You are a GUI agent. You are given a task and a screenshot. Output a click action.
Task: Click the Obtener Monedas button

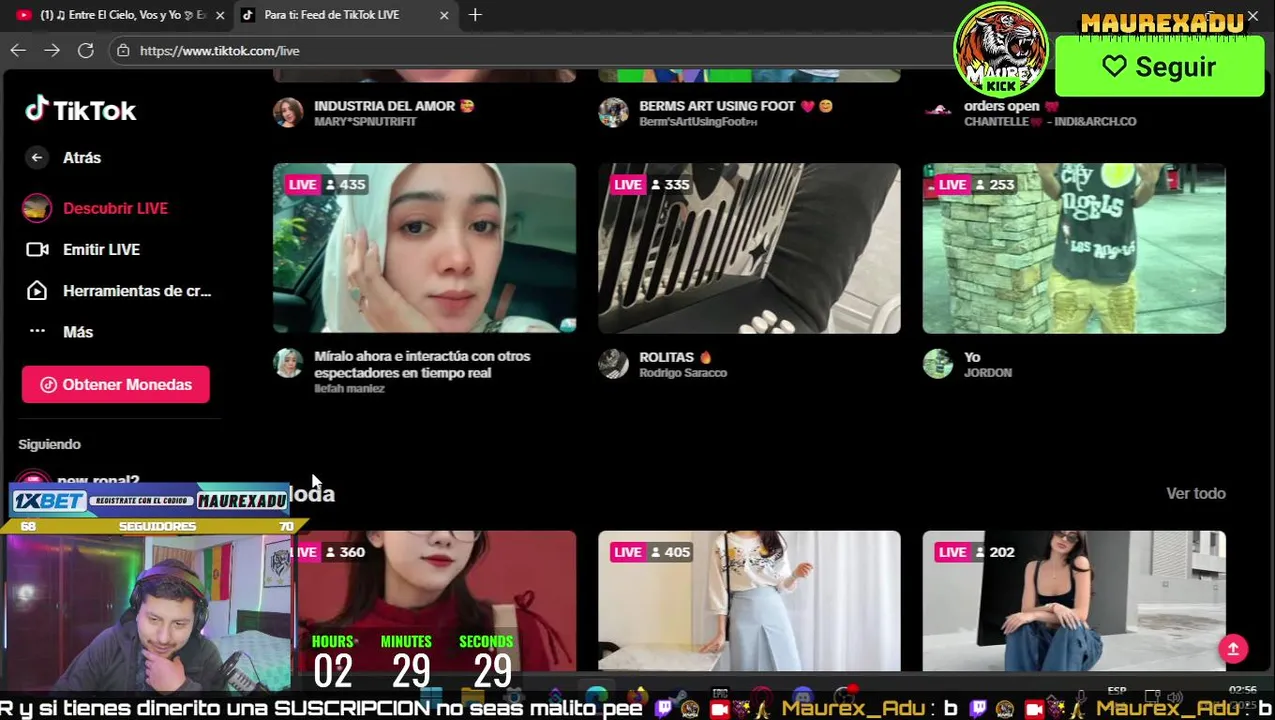point(116,384)
